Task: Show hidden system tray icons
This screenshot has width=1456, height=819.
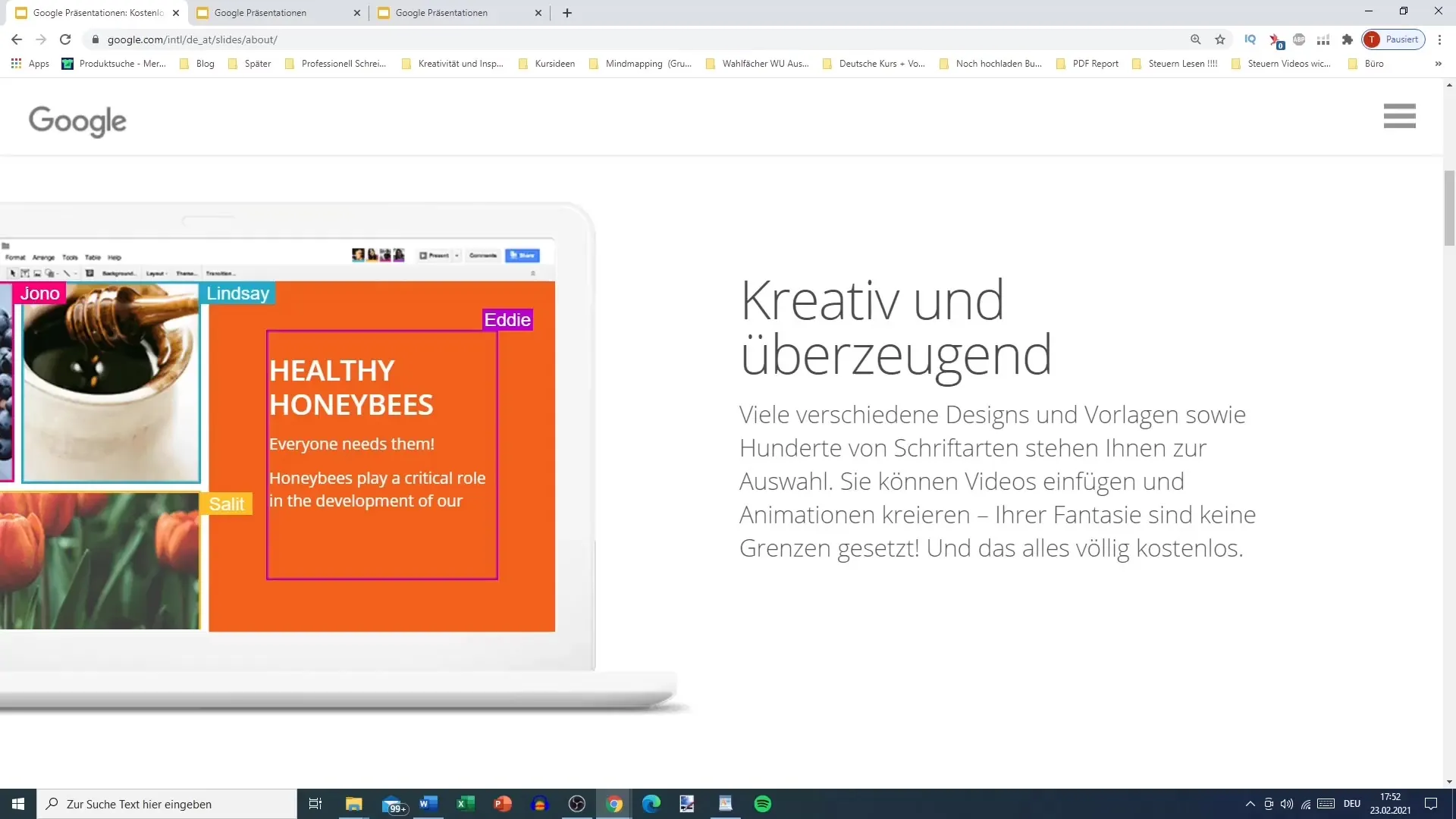Action: pos(1250,804)
